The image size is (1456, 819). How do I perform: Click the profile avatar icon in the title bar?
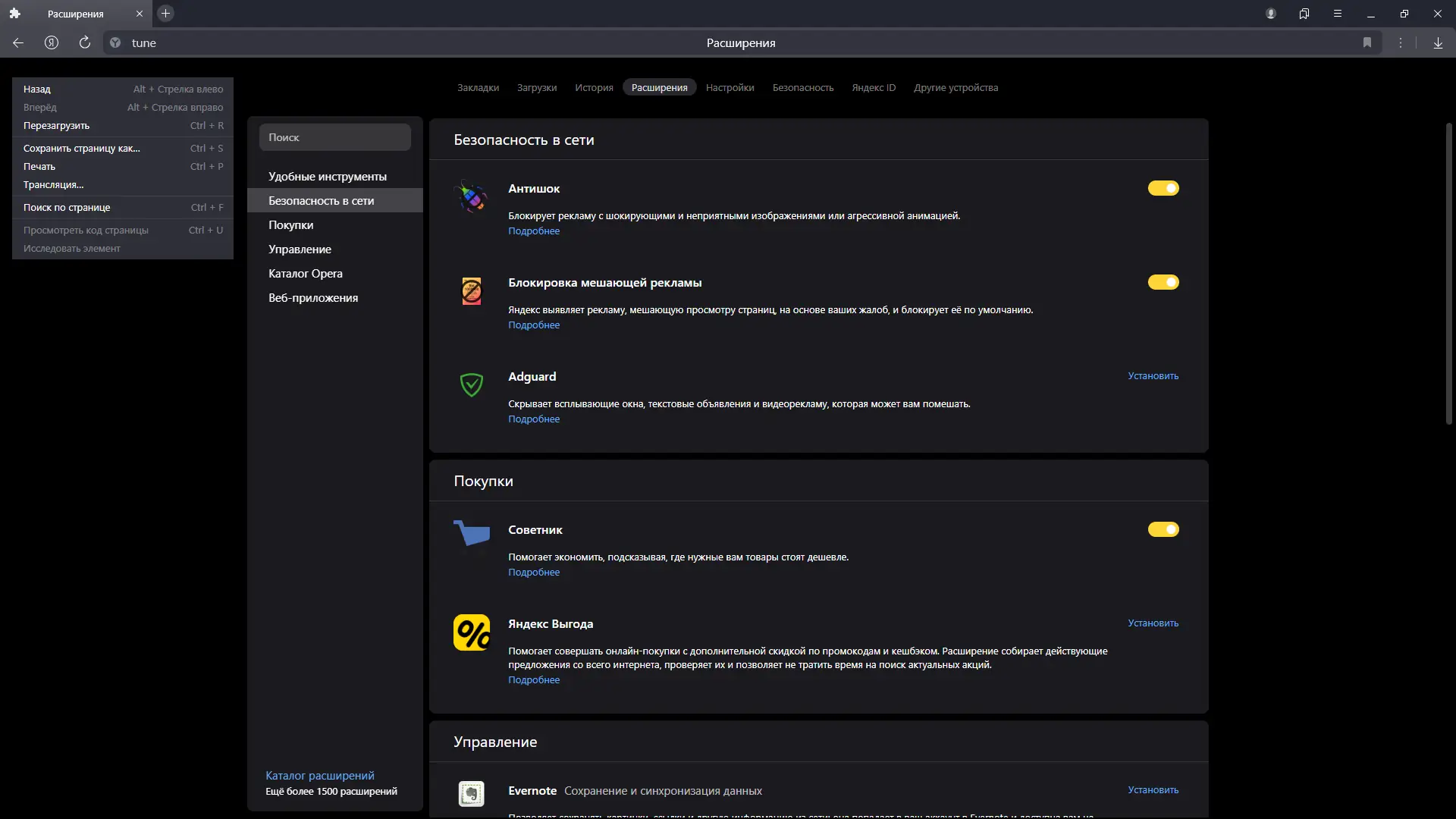(1271, 14)
